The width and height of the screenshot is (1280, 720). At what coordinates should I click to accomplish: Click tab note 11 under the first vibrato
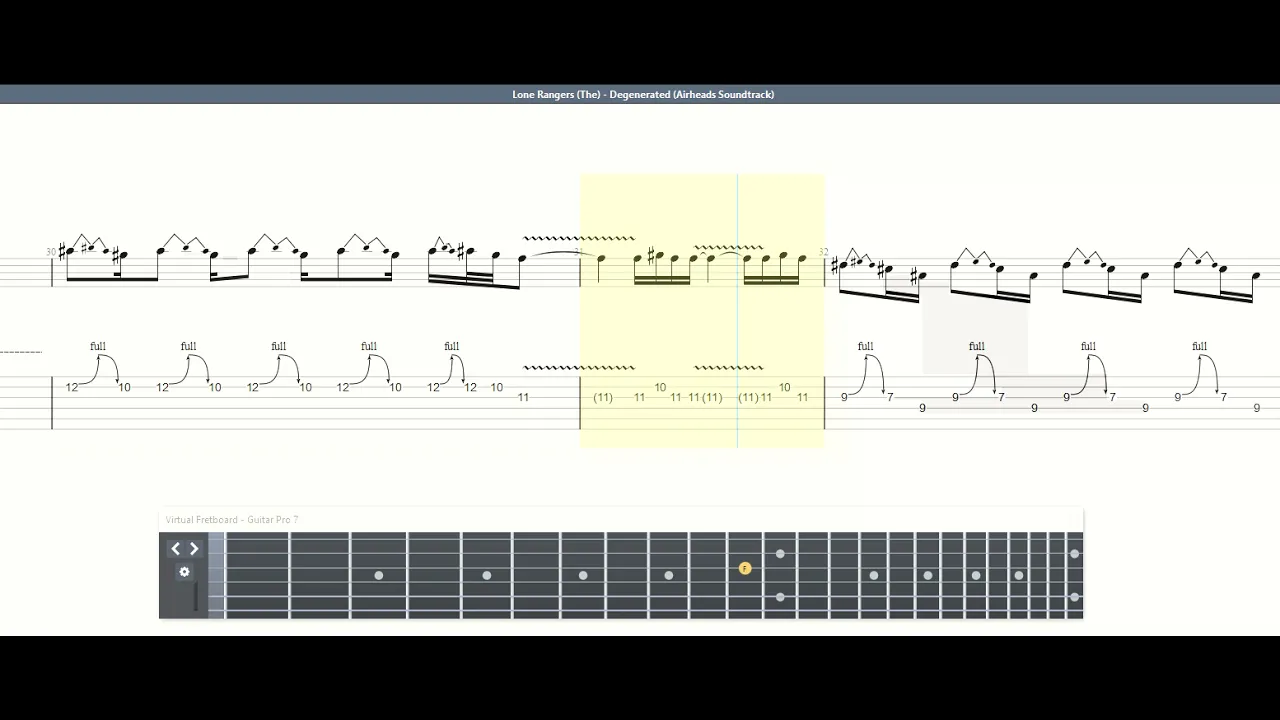coord(523,397)
